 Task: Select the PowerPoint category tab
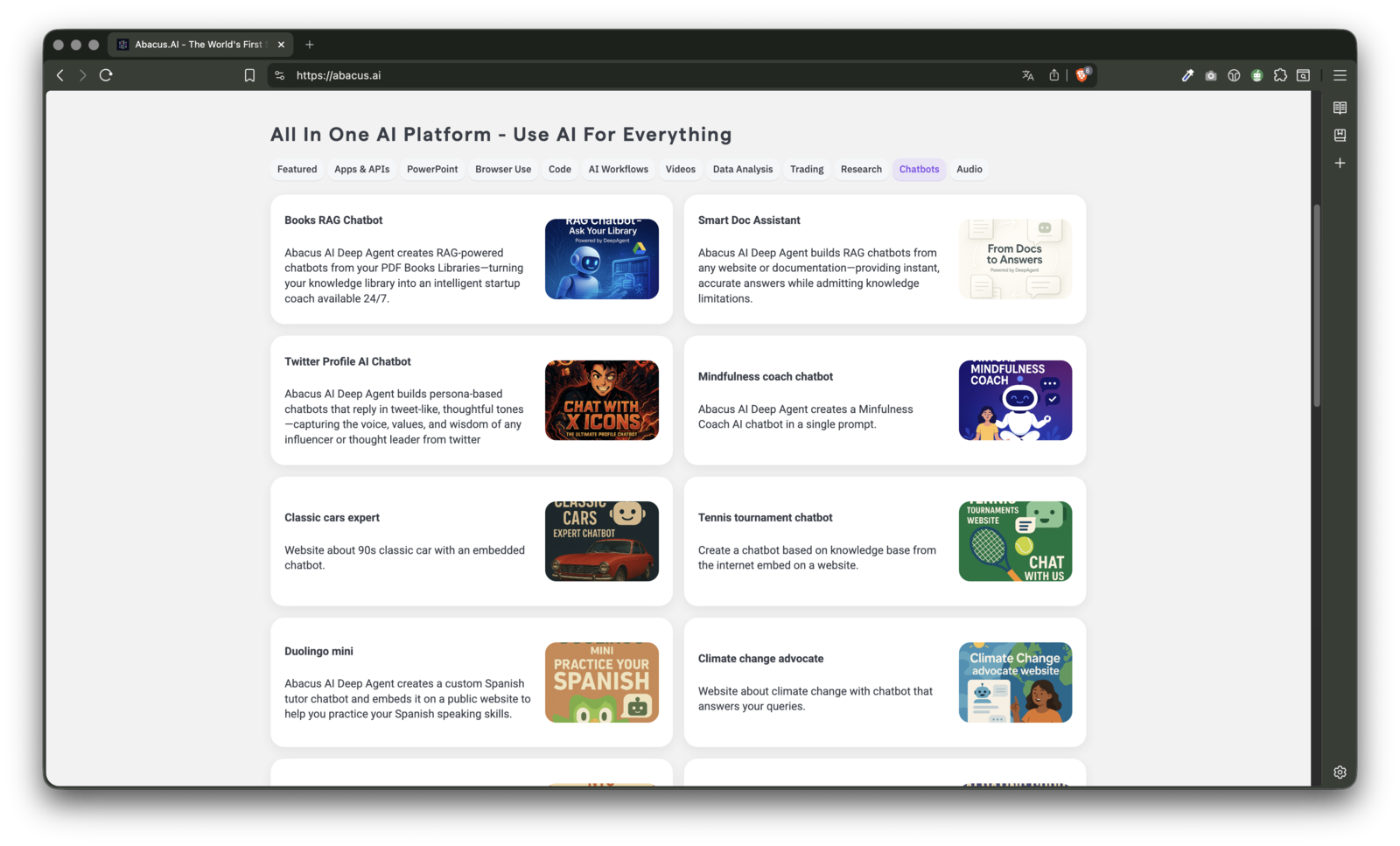coord(432,170)
